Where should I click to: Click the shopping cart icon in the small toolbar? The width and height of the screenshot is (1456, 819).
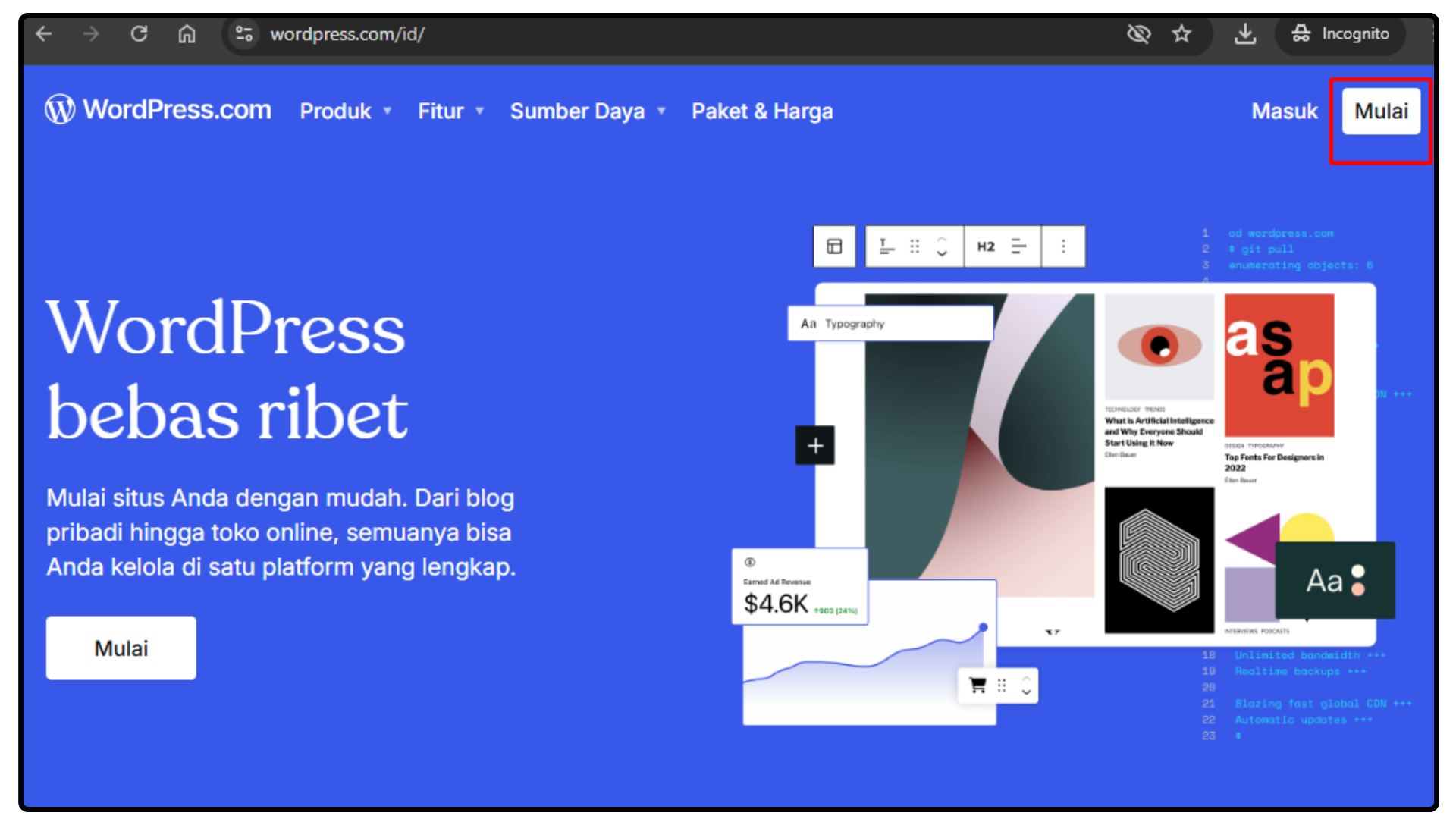click(x=978, y=686)
